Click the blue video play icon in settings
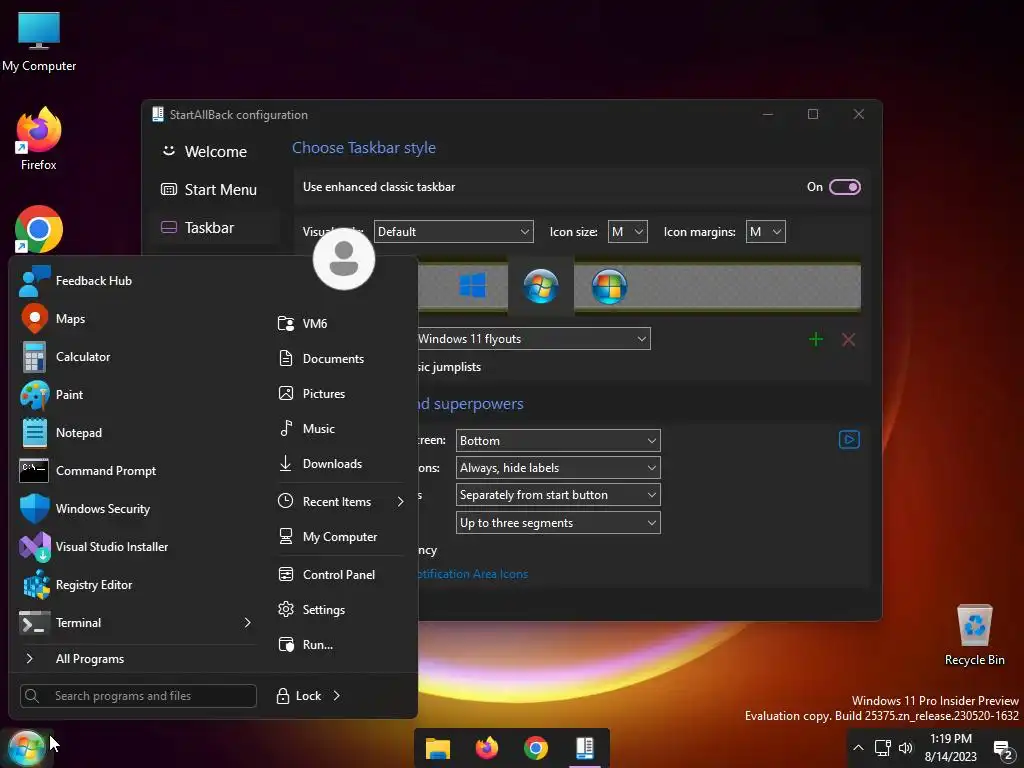The image size is (1024, 768). tap(849, 440)
